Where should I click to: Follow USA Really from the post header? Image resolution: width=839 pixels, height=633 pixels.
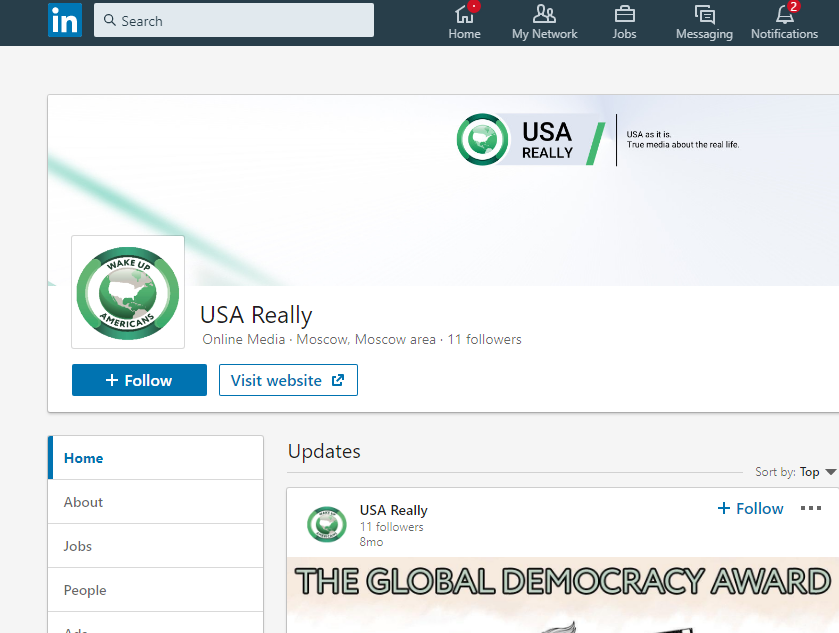[x=750, y=509]
